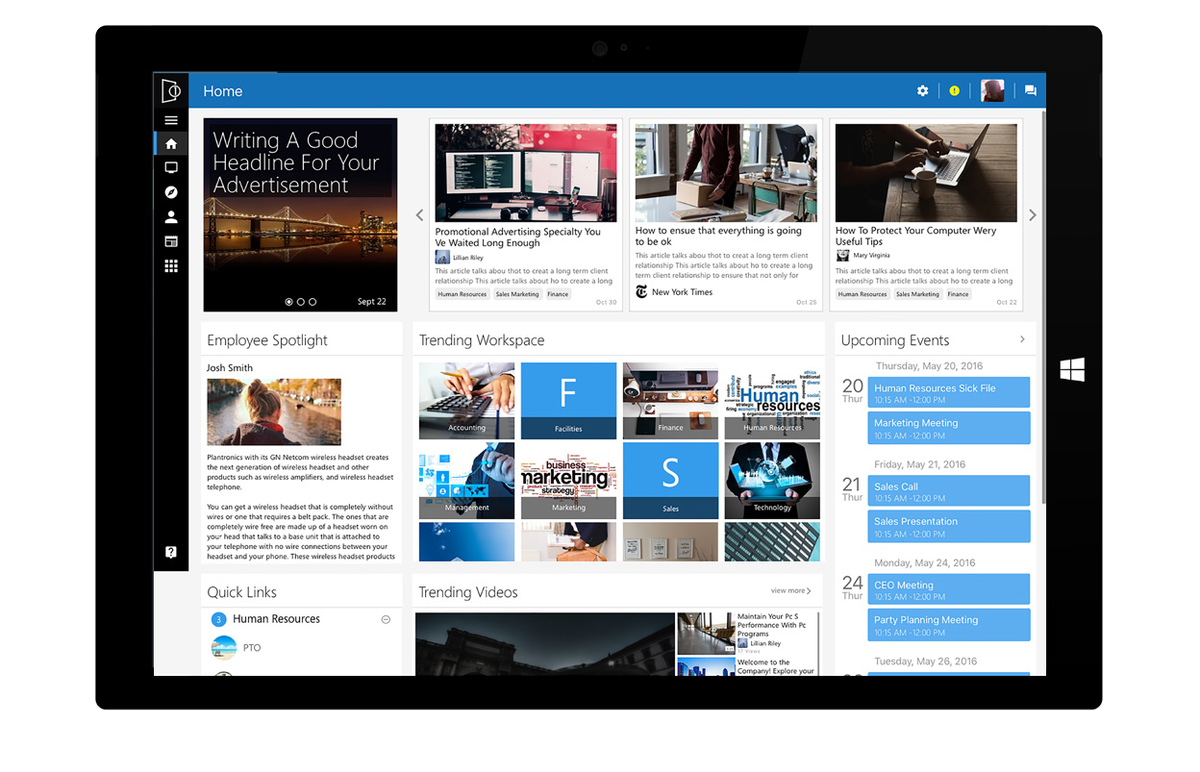The height and width of the screenshot is (772, 1200).
Task: Click Lillian Riley's avatar on the Promotional article
Action: [x=442, y=257]
